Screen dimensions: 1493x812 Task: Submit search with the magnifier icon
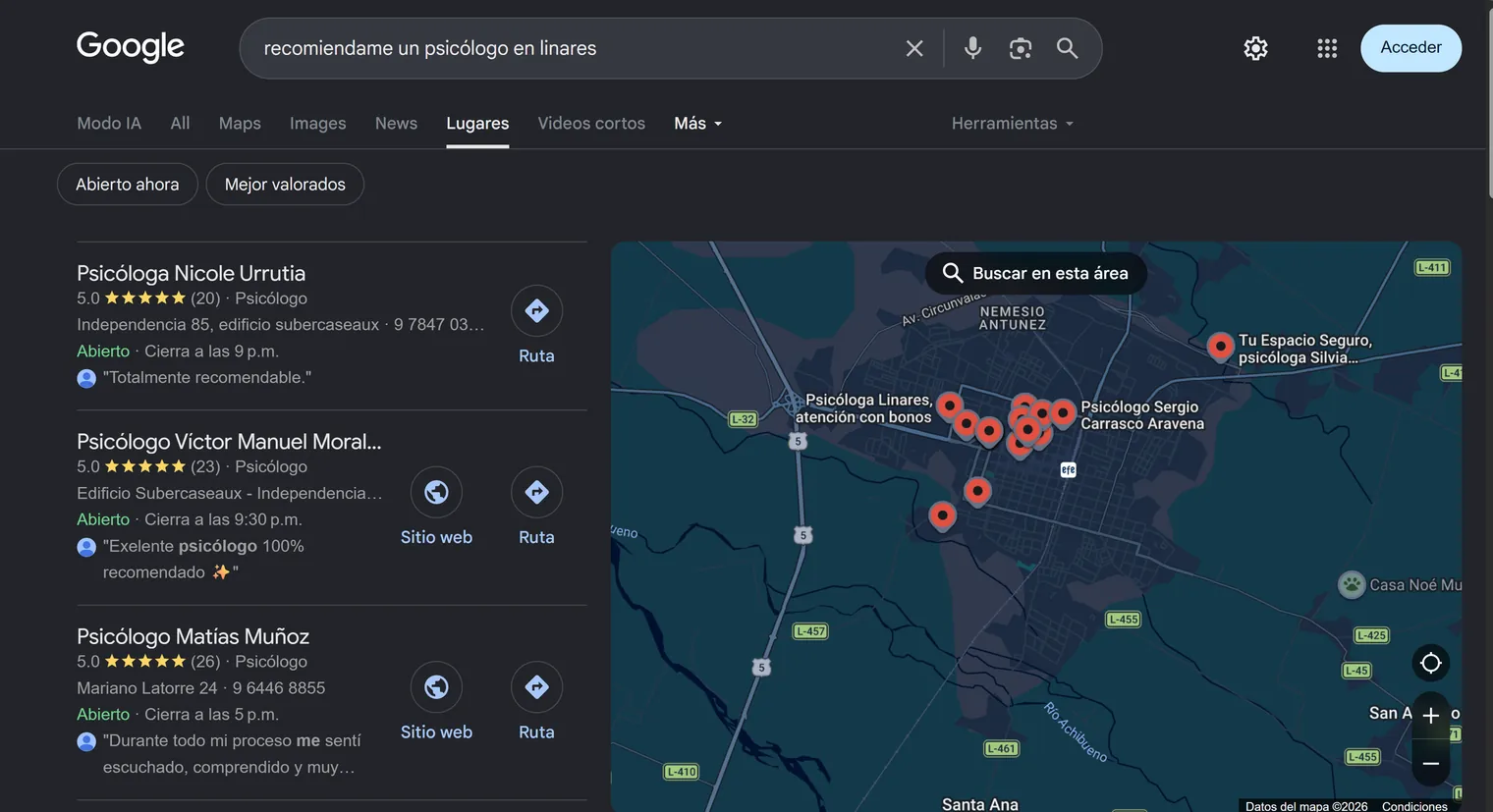pyautogui.click(x=1067, y=48)
